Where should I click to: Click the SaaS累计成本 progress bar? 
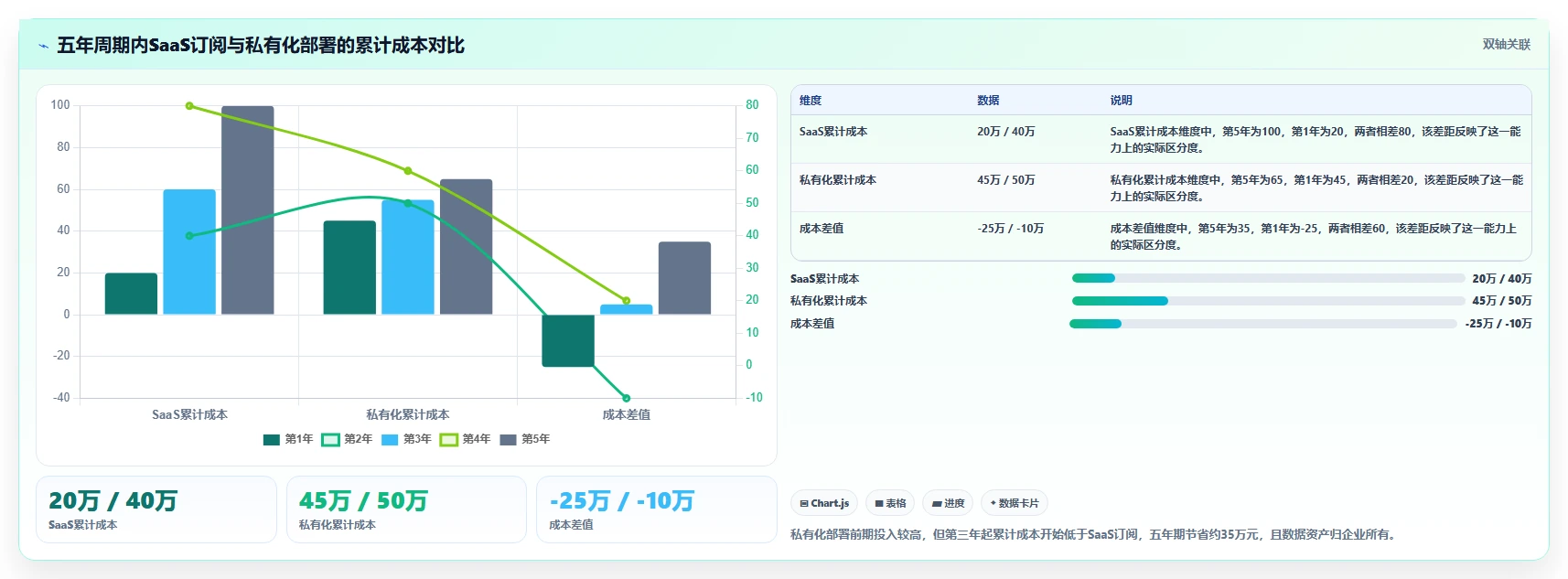1268,278
